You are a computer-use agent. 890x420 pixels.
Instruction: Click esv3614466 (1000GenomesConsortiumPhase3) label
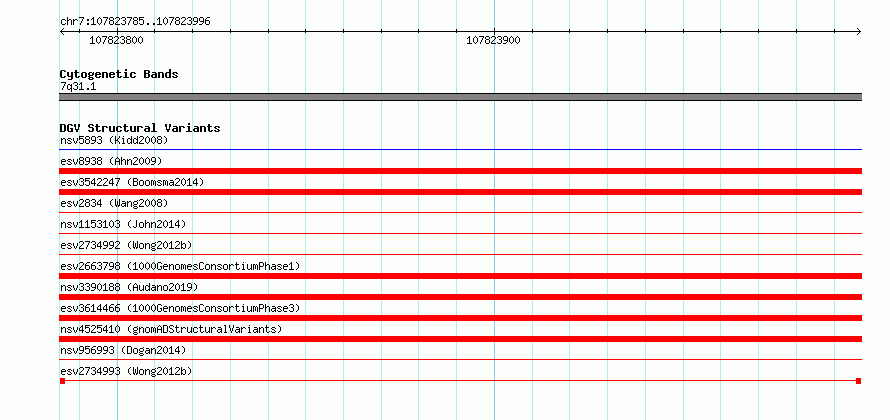(x=180, y=308)
